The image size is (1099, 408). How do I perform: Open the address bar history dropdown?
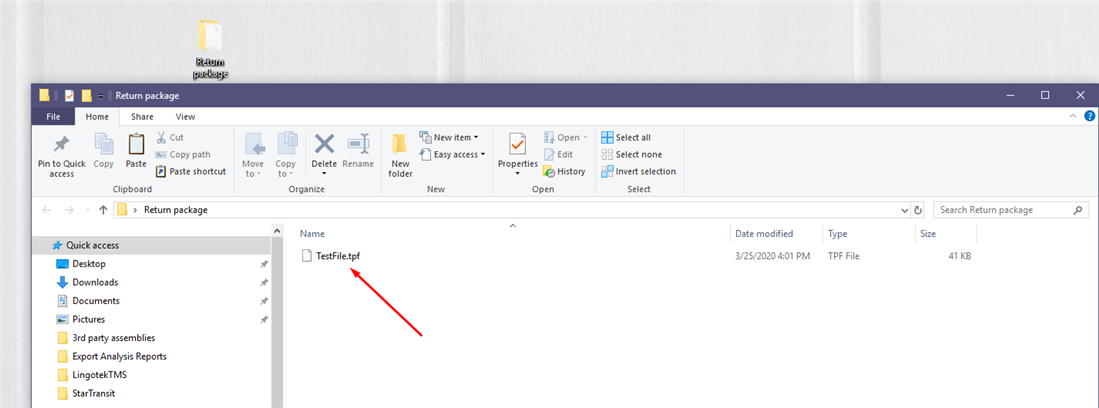(x=904, y=210)
